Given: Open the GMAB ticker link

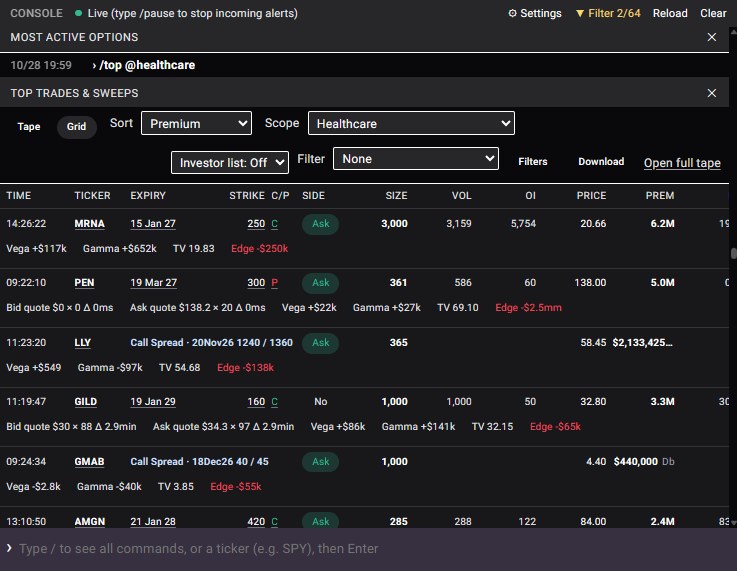Looking at the screenshot, I should (89, 462).
